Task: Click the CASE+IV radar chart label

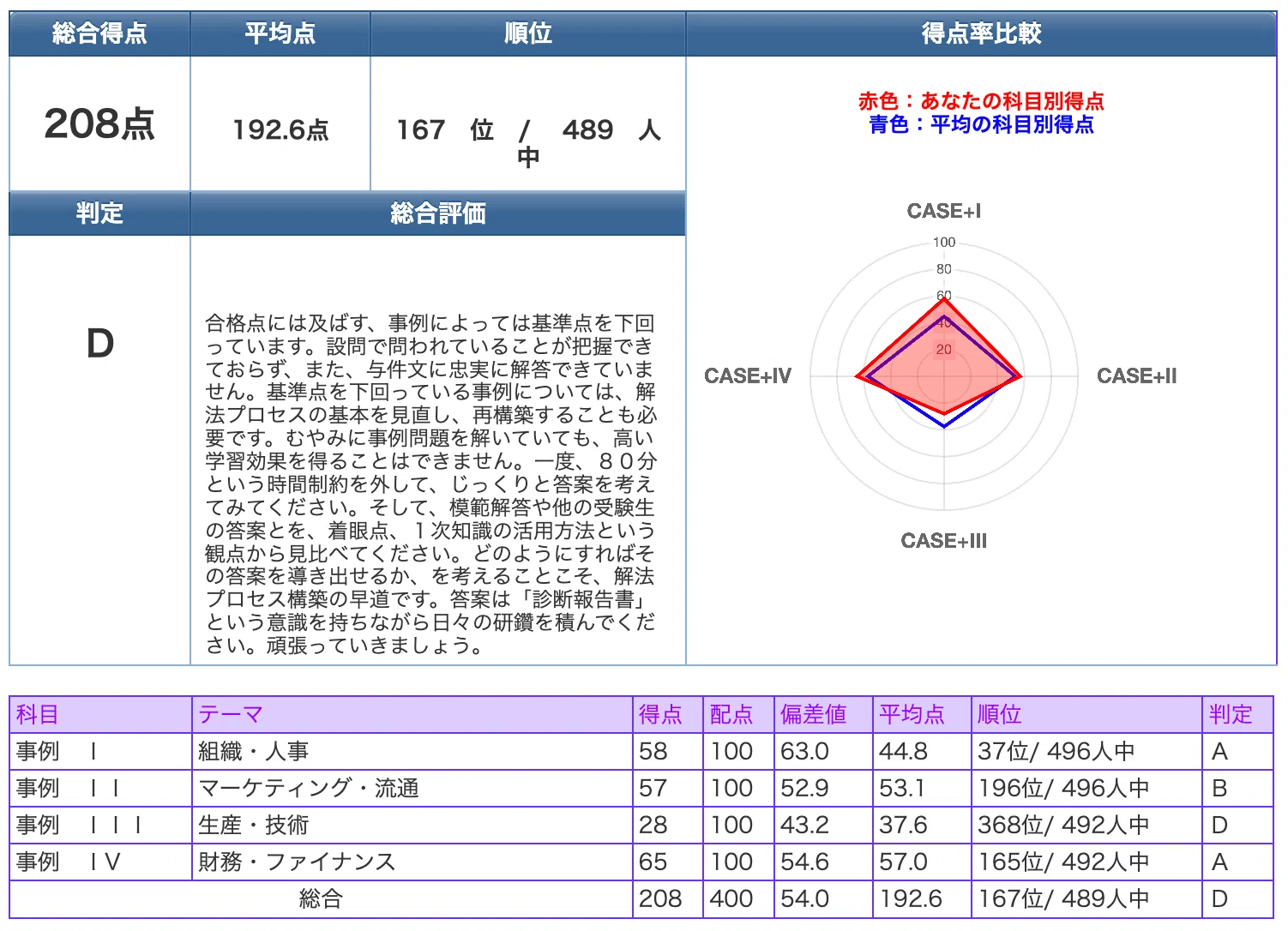Action: [x=748, y=375]
